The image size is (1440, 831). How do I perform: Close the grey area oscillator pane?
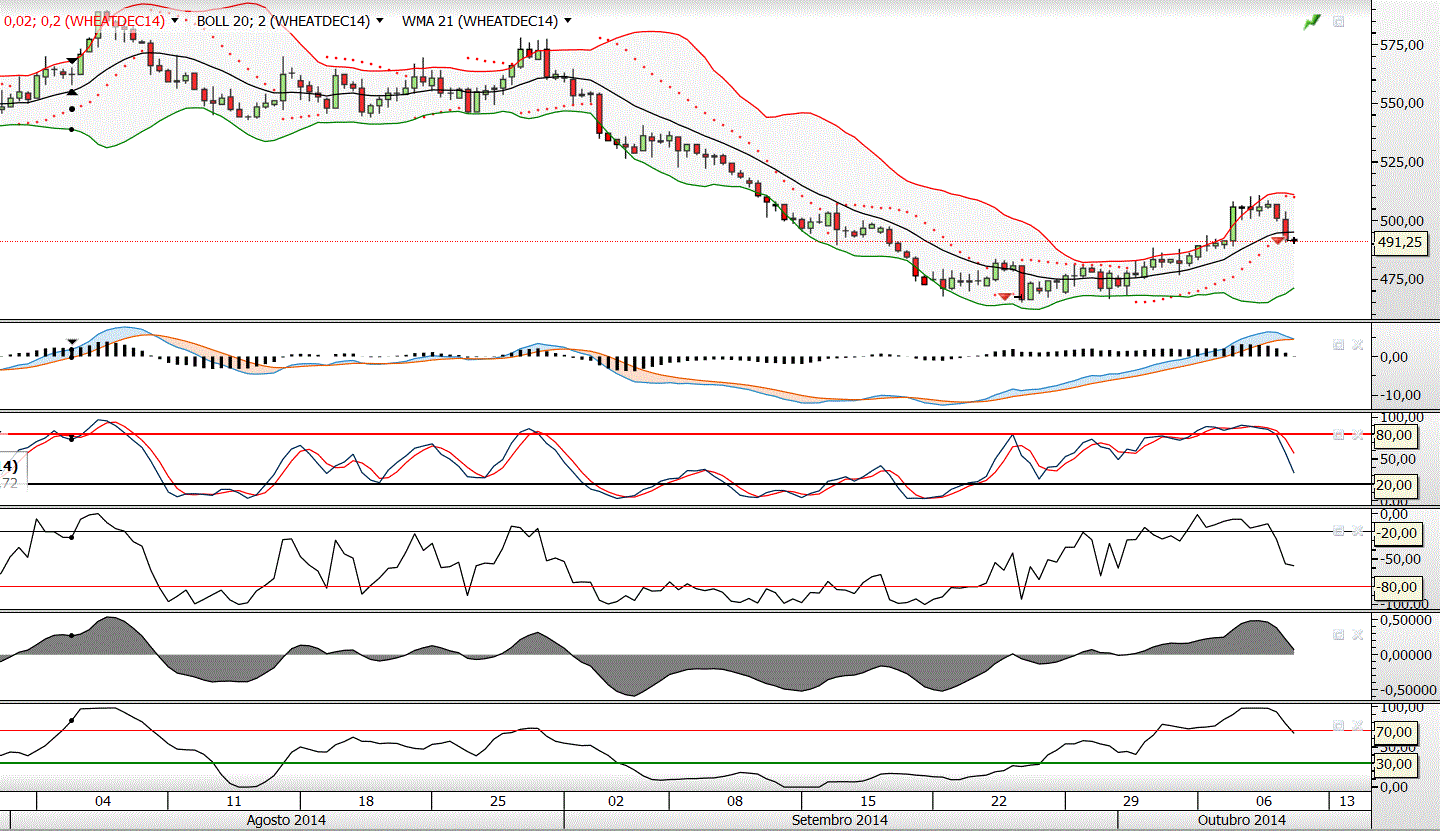[x=1357, y=634]
